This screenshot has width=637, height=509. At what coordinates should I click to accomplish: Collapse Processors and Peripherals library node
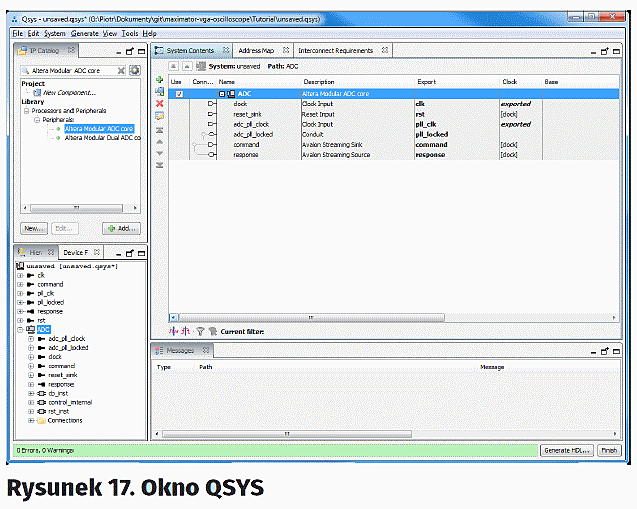[28, 110]
